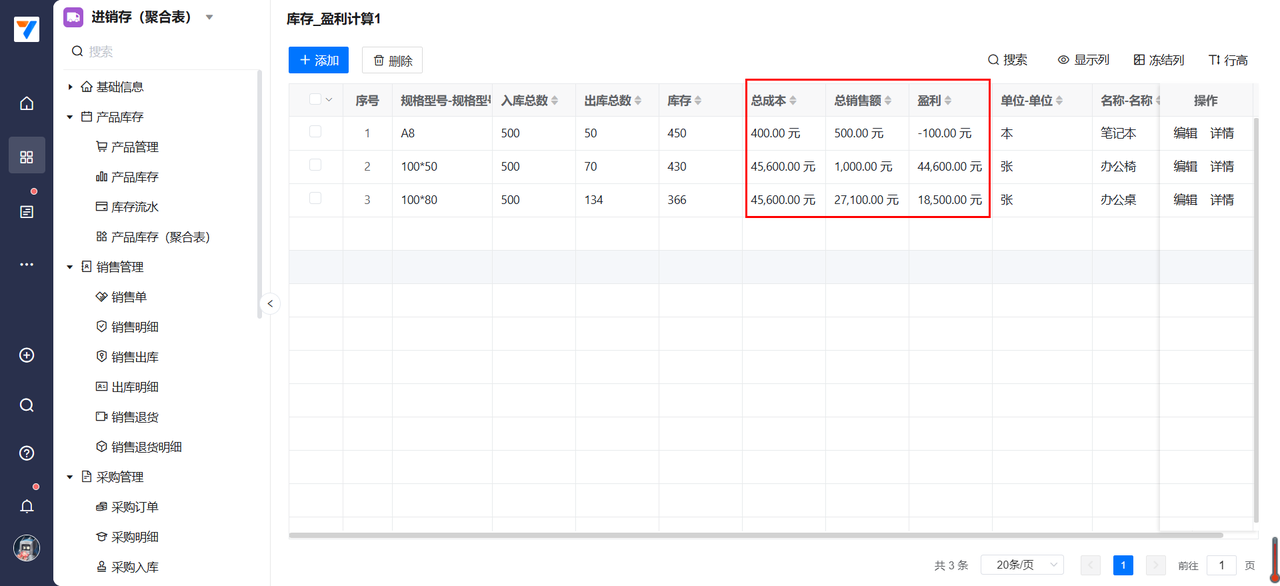
Task: Tick the checkbox for row 3 (100*80)
Action: click(316, 199)
